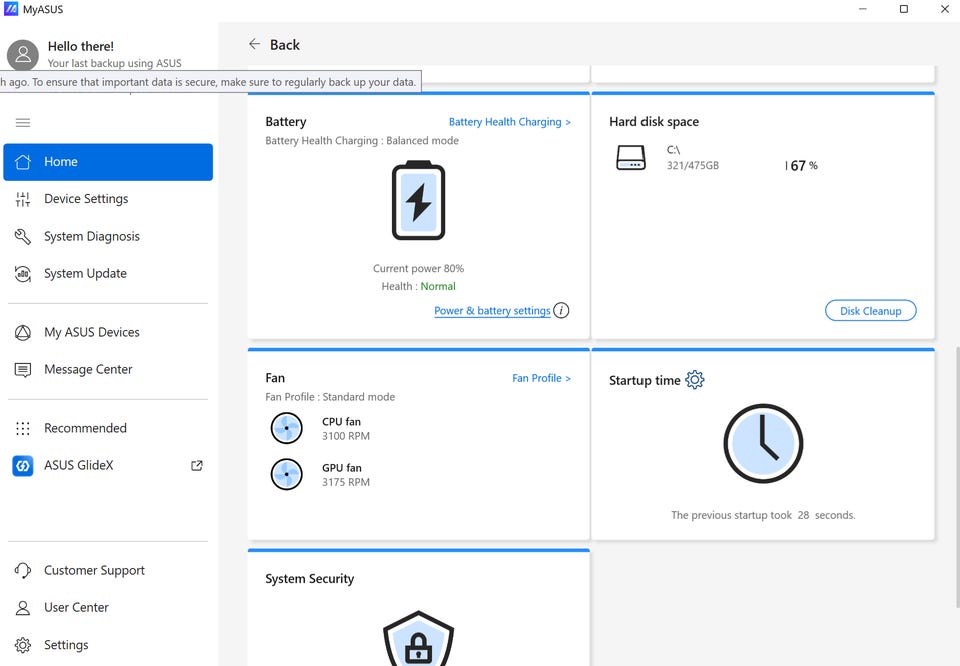
Task: Open System Update from the sidebar
Action: 108,274
